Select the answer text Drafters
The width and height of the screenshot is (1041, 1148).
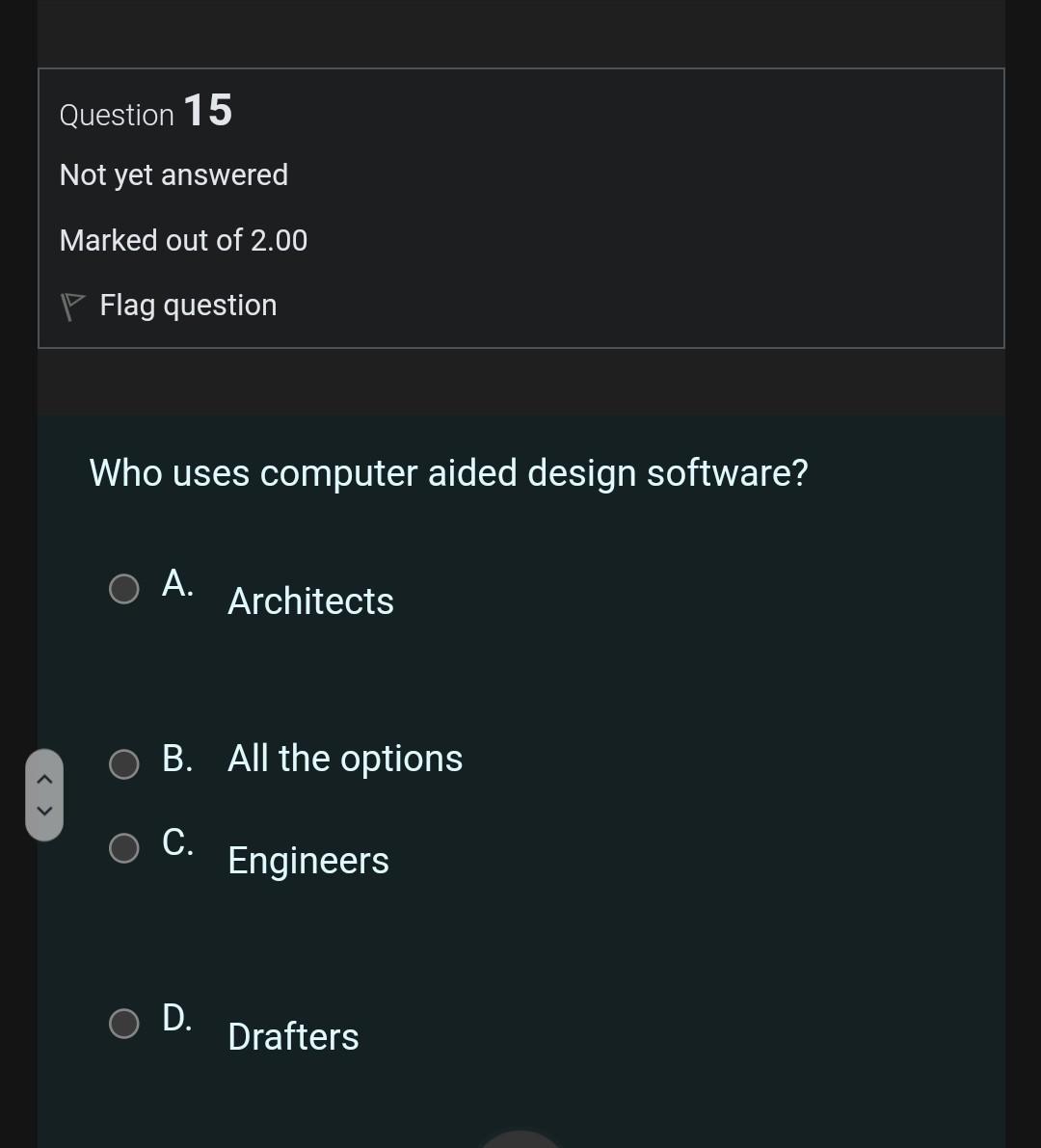[292, 1036]
